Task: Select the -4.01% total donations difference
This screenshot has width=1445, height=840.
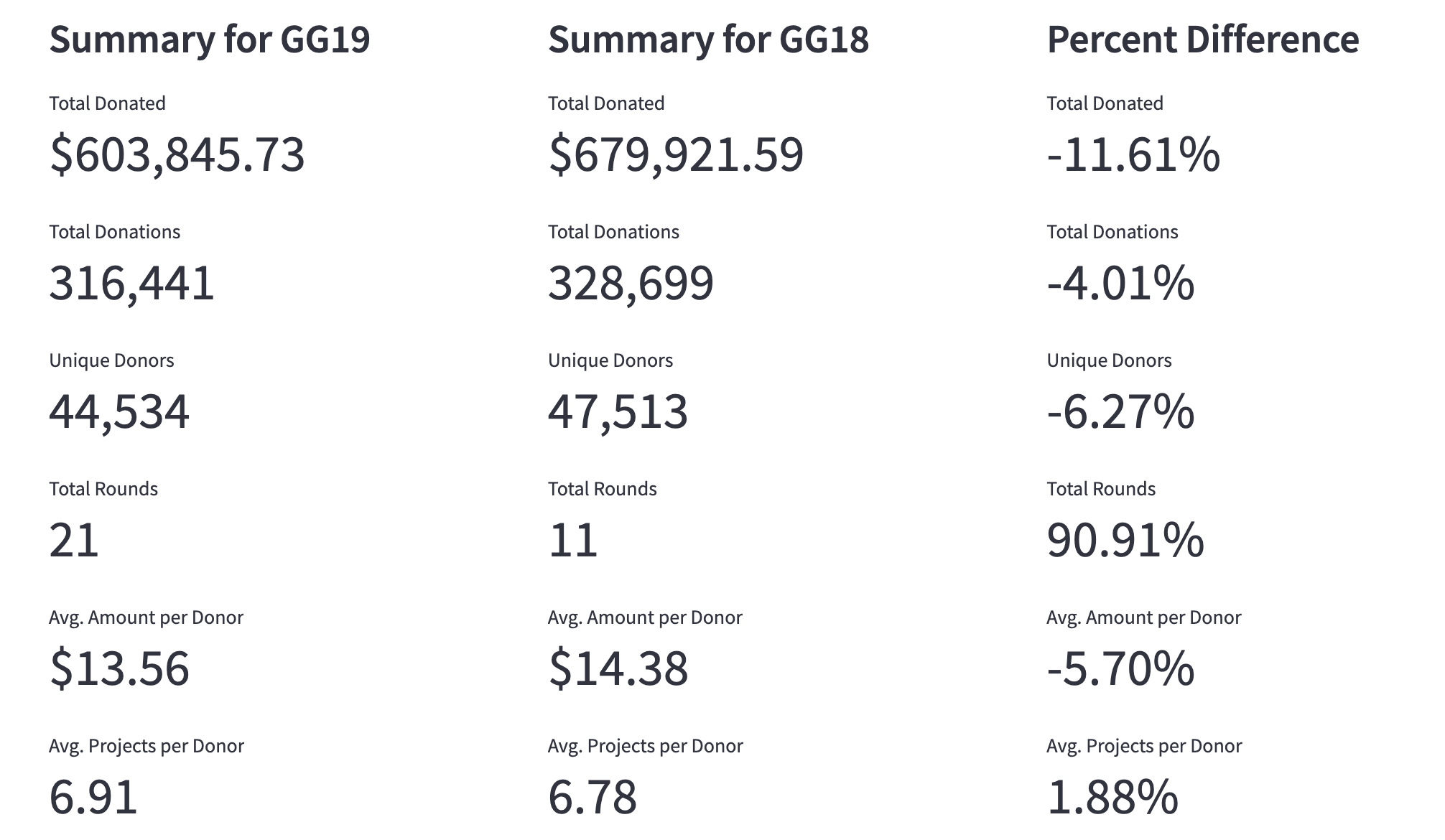Action: [x=1120, y=283]
